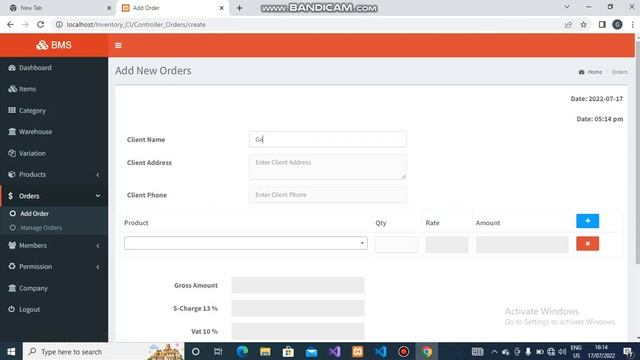The width and height of the screenshot is (640, 360).
Task: Select Add Order submenu item
Action: point(34,213)
